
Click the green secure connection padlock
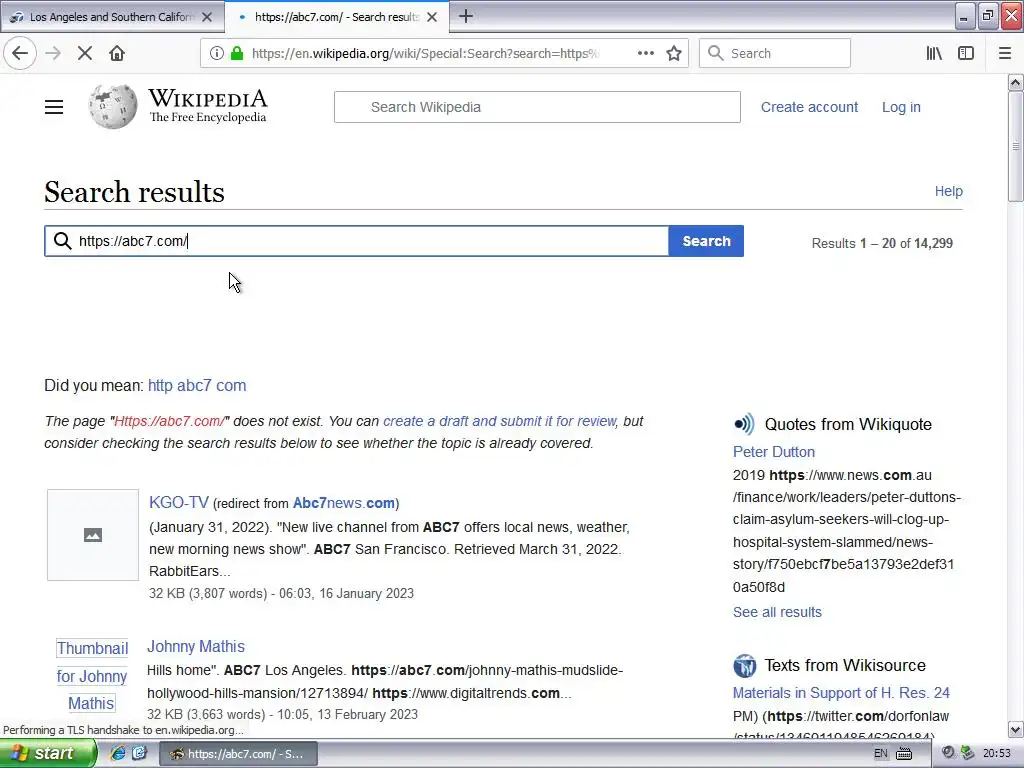click(237, 53)
